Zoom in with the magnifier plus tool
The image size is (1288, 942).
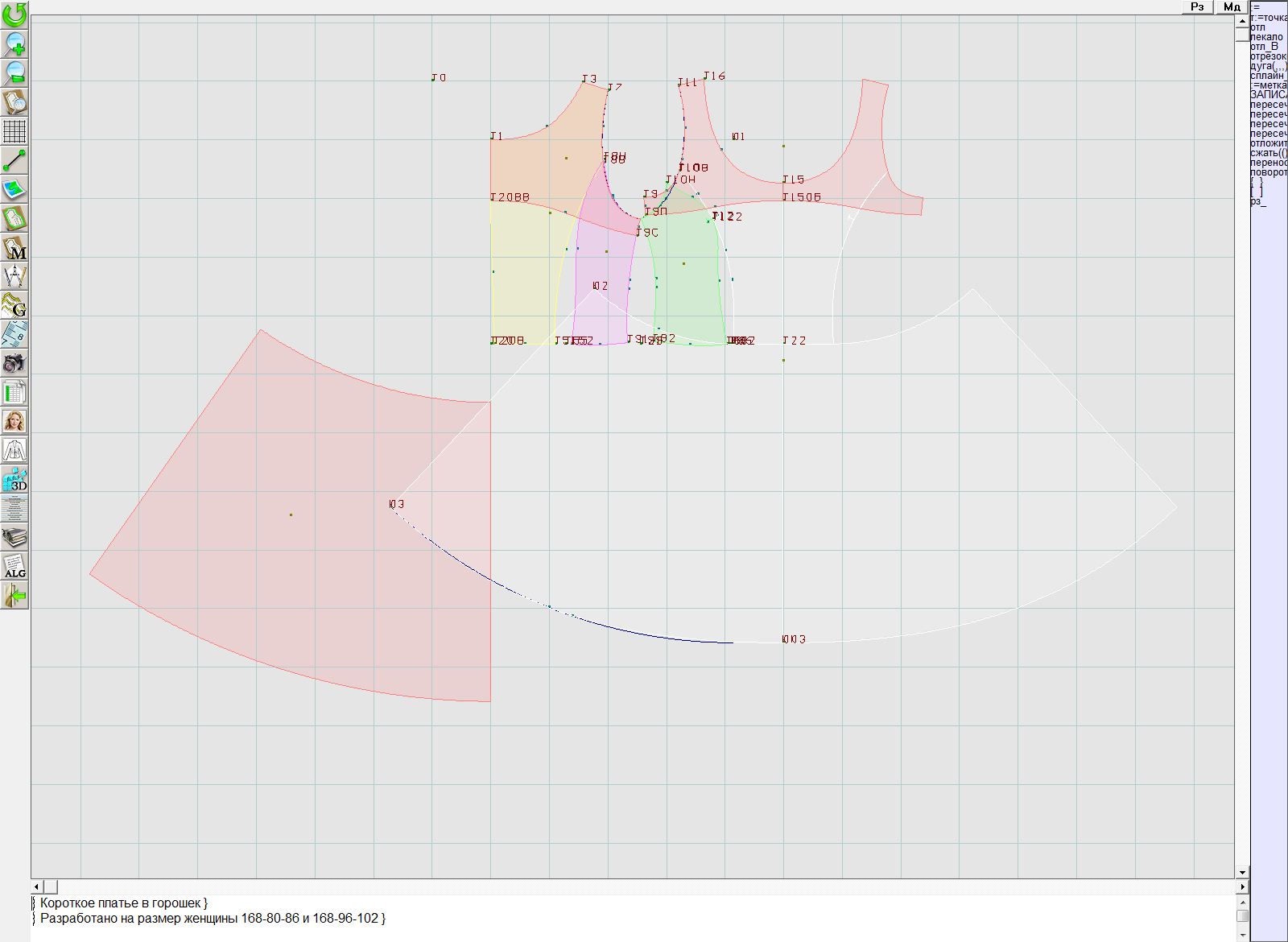(14, 43)
